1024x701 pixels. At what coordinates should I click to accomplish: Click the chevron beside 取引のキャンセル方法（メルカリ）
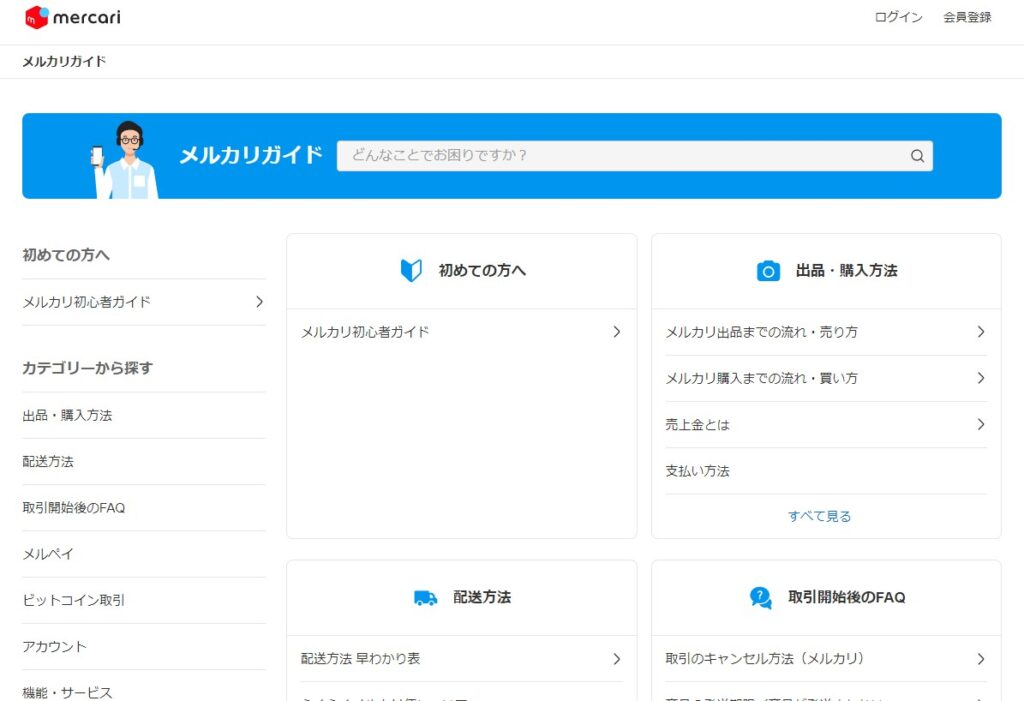click(x=980, y=659)
